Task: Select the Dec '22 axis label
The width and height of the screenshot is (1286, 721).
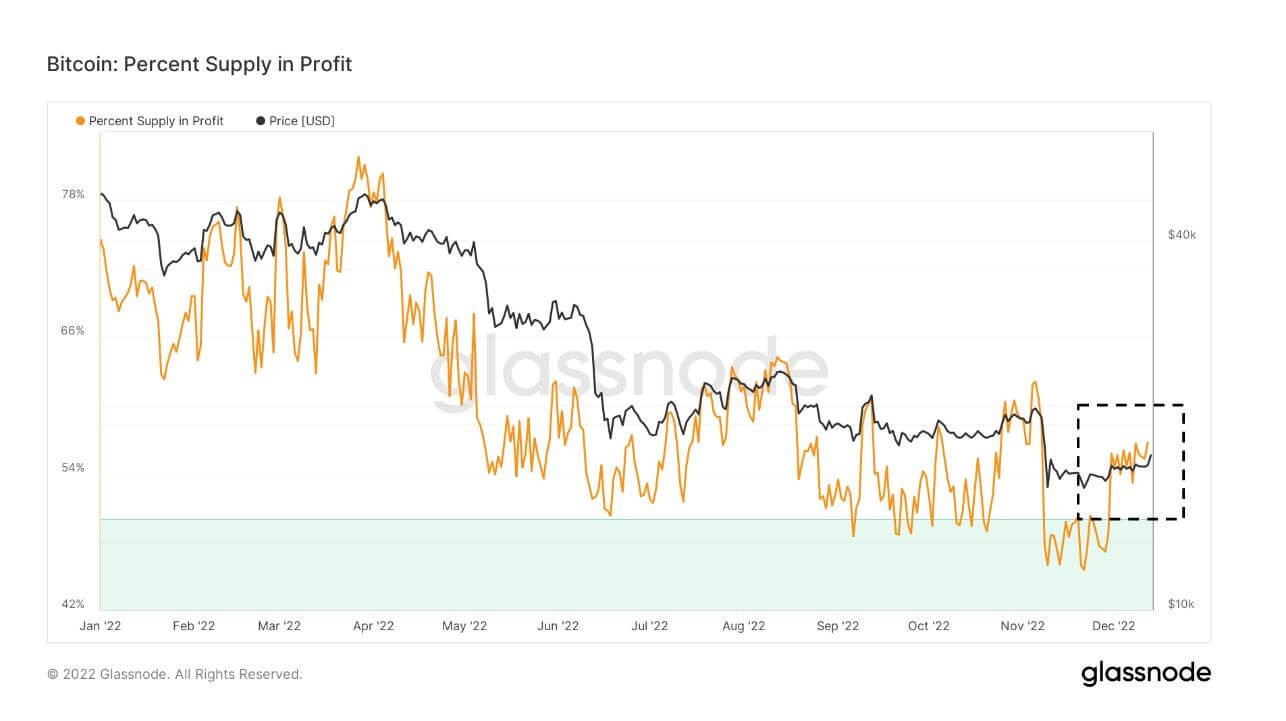Action: [x=1114, y=626]
